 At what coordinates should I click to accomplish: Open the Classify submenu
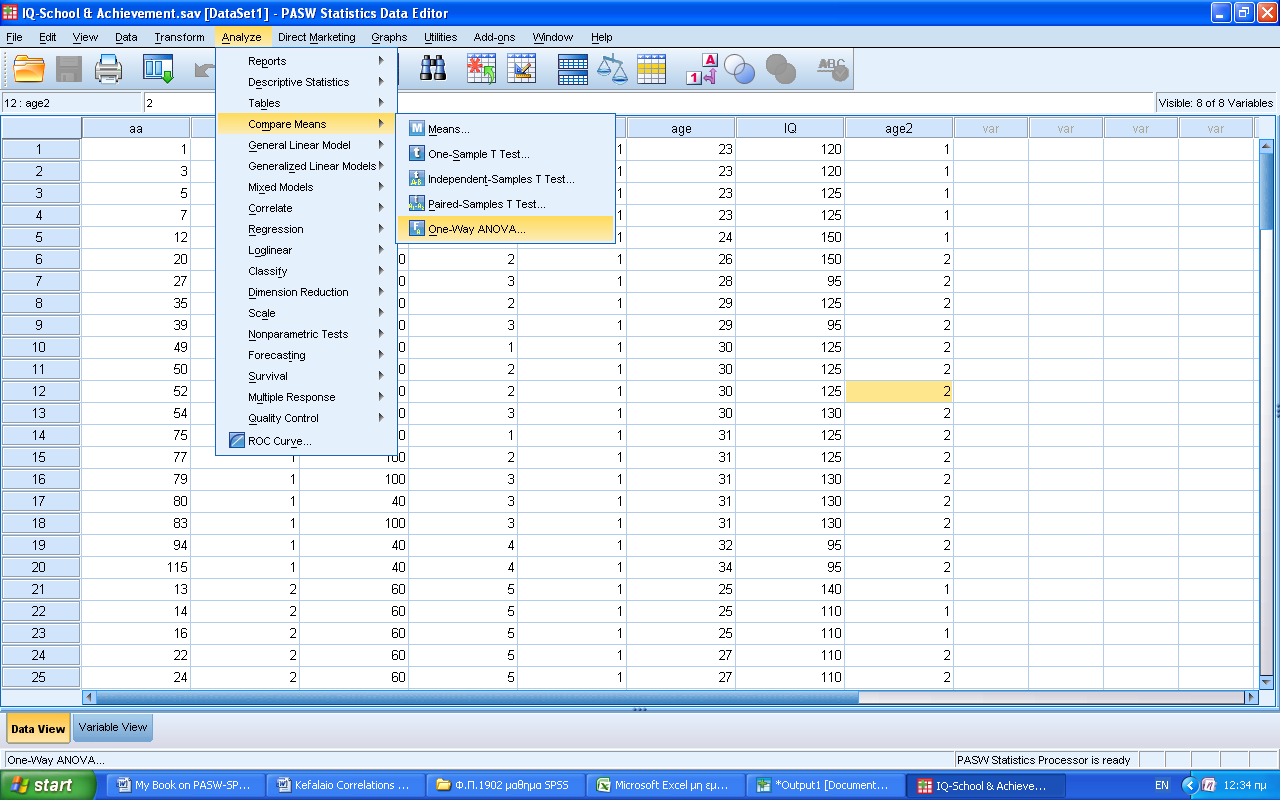(307, 271)
